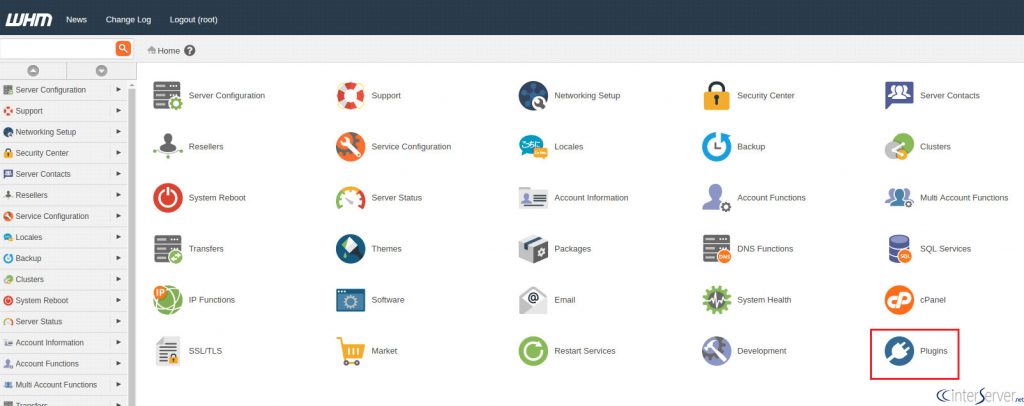Expand Backup arrow in sidebar
This screenshot has width=1024, height=406.
(118, 258)
